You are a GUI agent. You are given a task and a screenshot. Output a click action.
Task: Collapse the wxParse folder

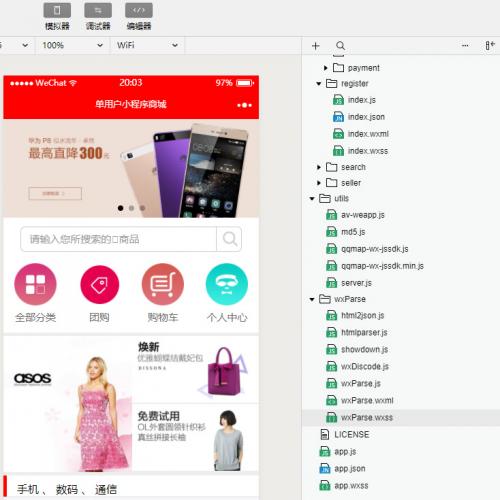click(312, 299)
